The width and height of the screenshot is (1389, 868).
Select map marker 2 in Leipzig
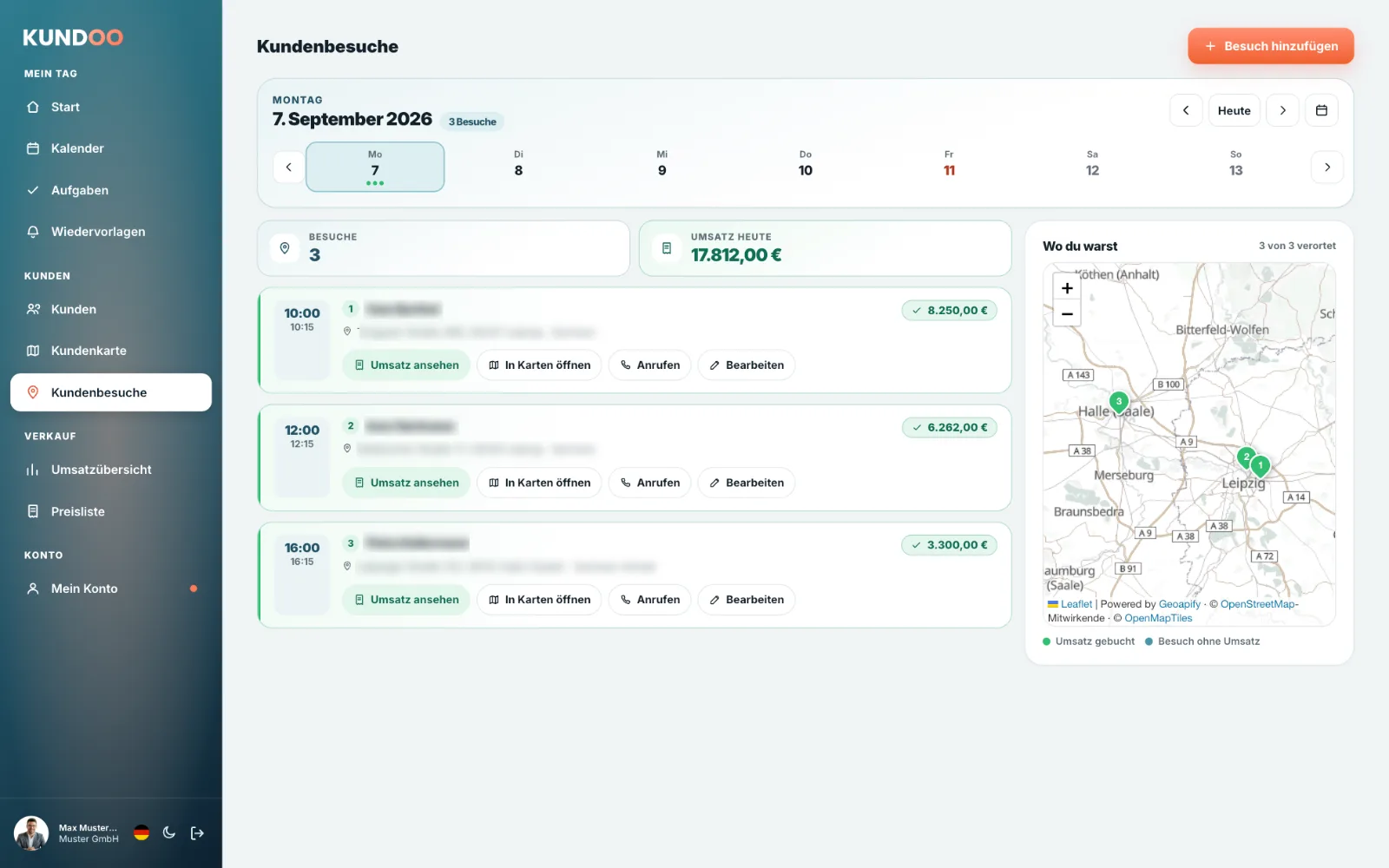[1246, 457]
